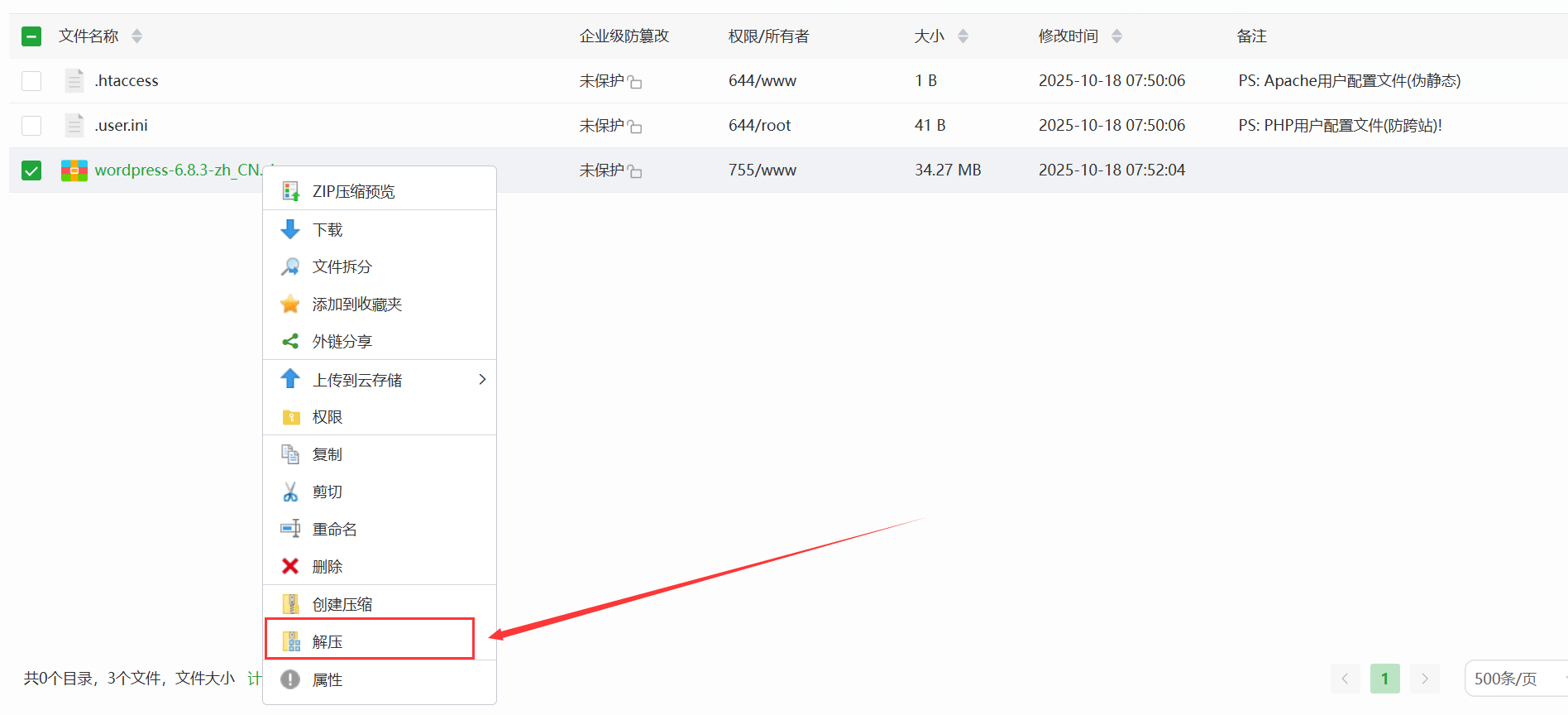Image resolution: width=1568 pixels, height=715 pixels.
Task: Choose 重命名 from the context menu
Action: (380, 529)
